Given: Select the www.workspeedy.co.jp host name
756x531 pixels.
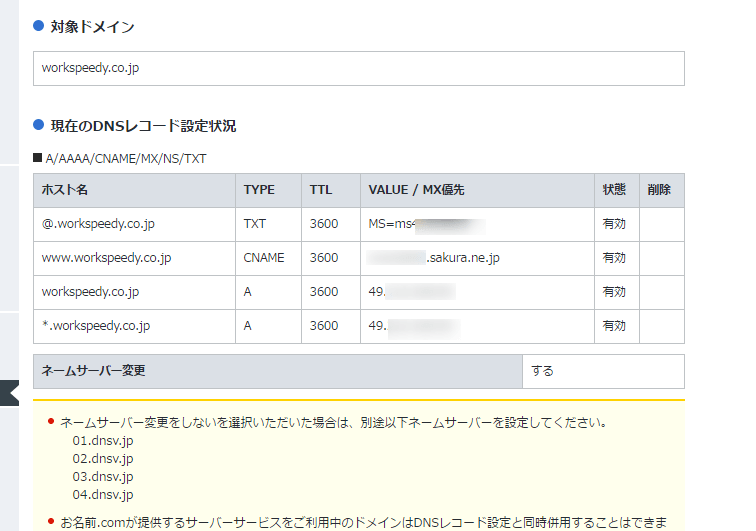Looking at the screenshot, I should point(106,258).
